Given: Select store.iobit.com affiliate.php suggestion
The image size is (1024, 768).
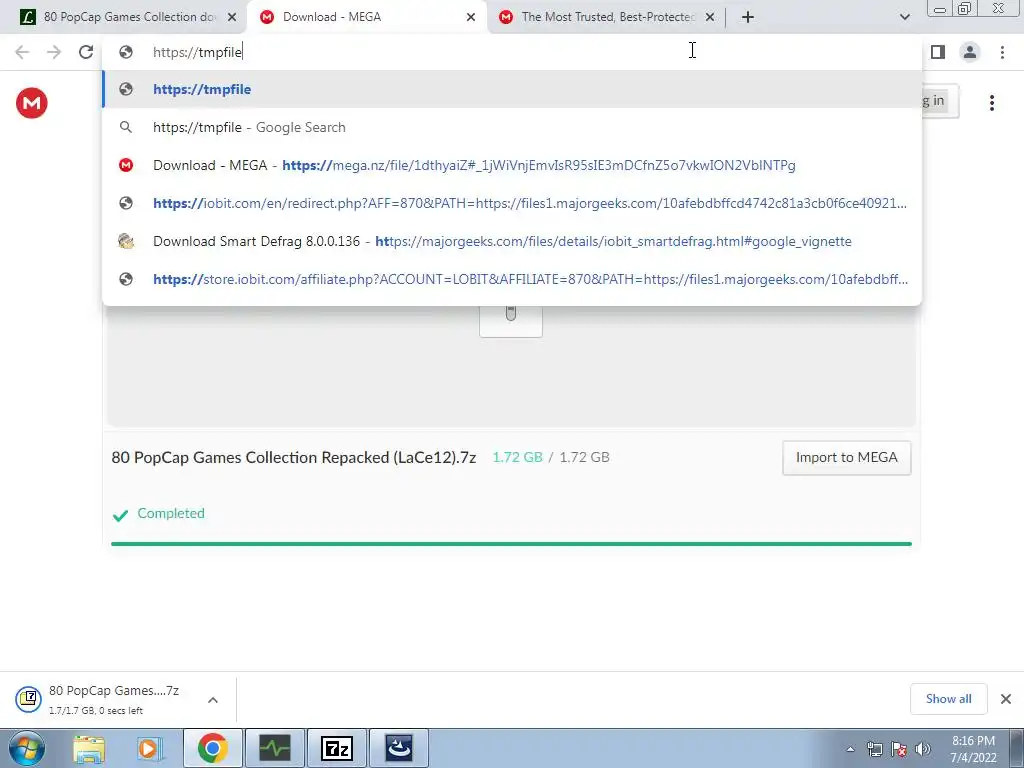Looking at the screenshot, I should click(512, 279).
